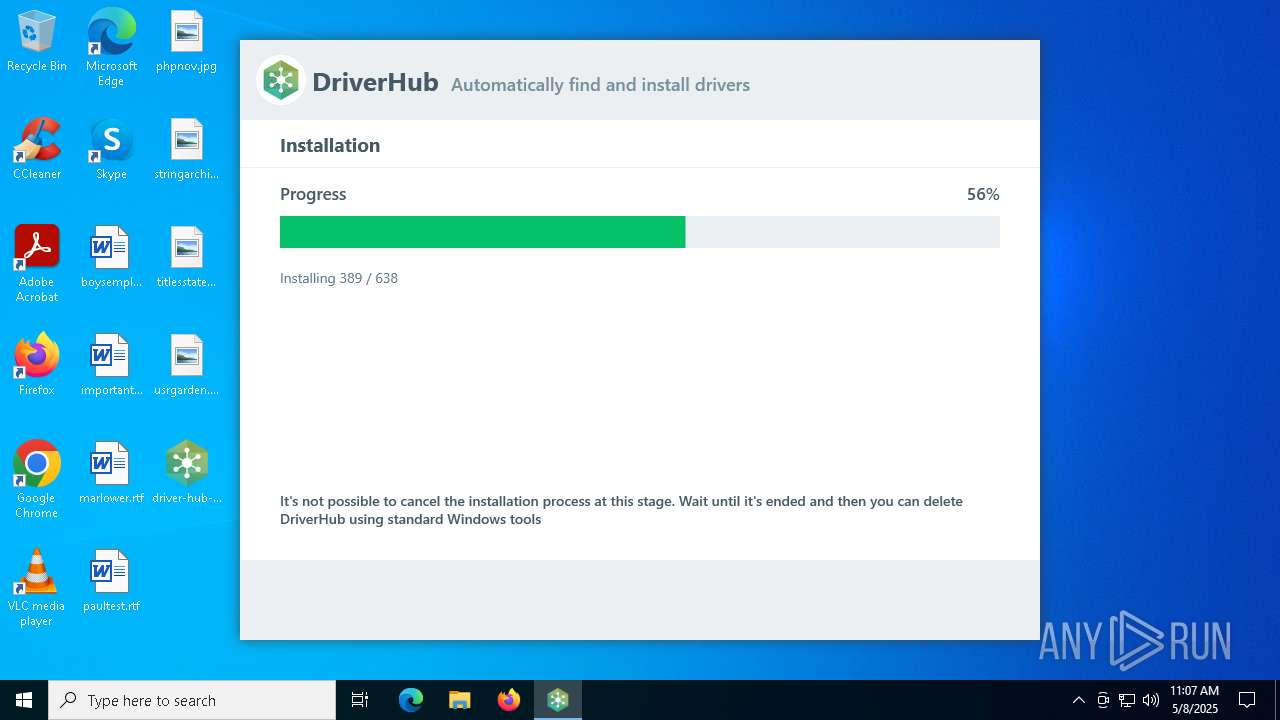Select the Skype desktop shortcut

[111, 150]
